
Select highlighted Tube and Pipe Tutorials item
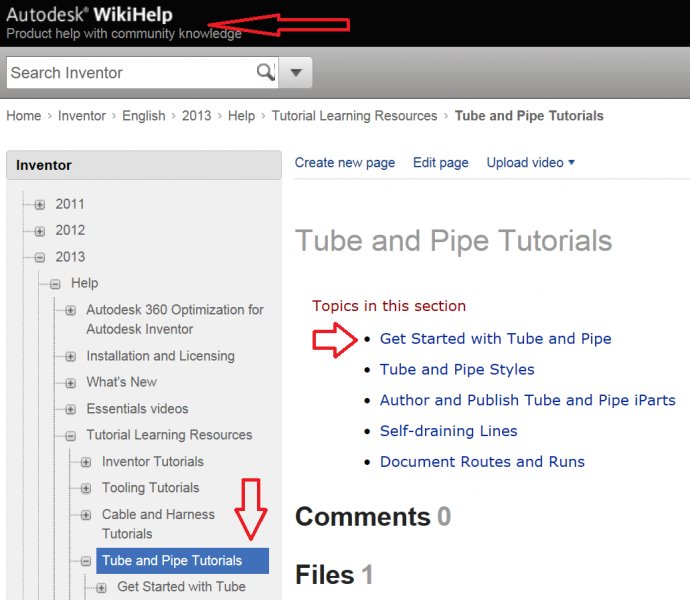(x=182, y=560)
